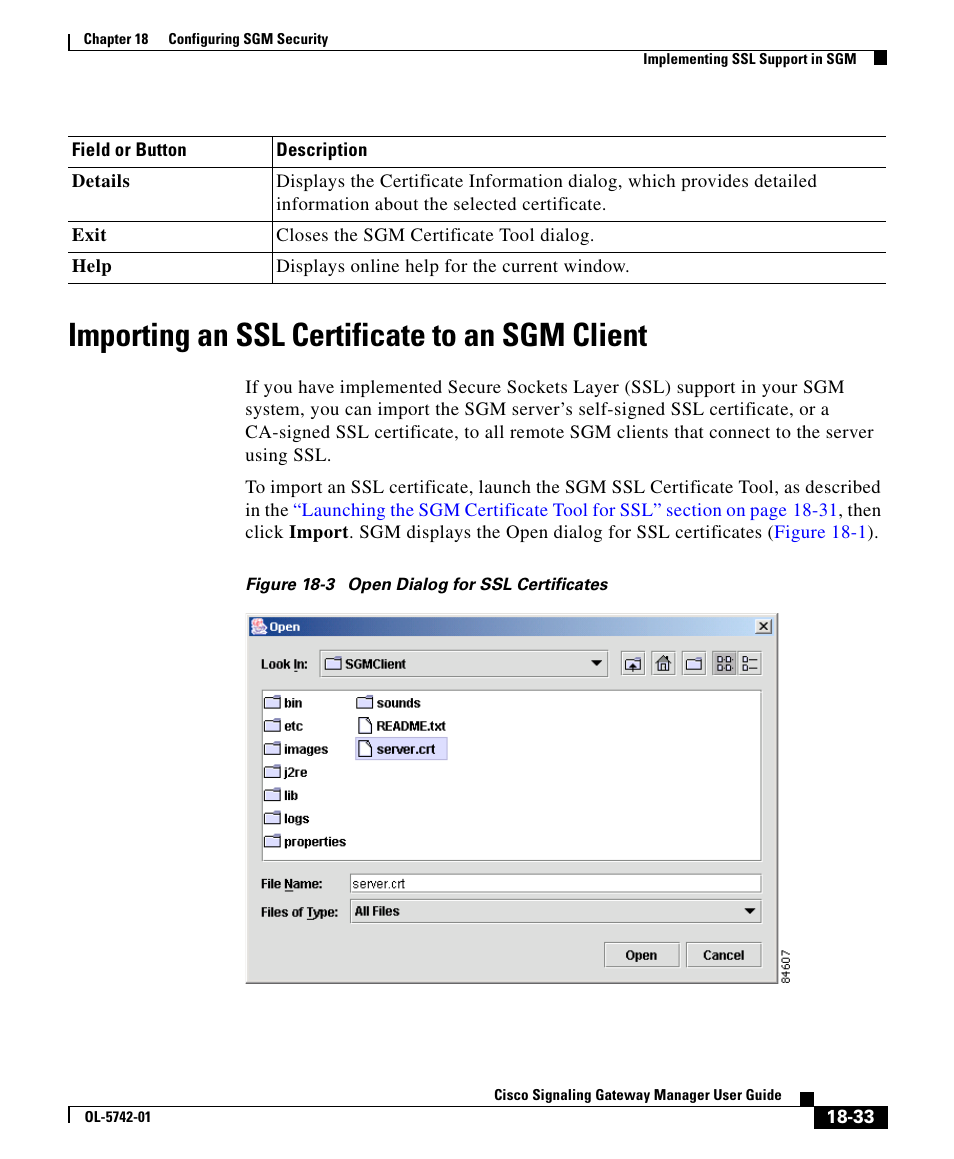The image size is (954, 1159).
Task: Click the Figure 18-3 caption text
Action: click(426, 584)
